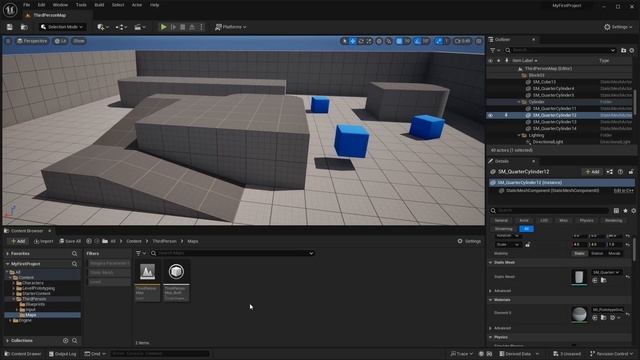640x360 pixels.
Task: Collapse the Materials section in Details
Action: (491, 300)
